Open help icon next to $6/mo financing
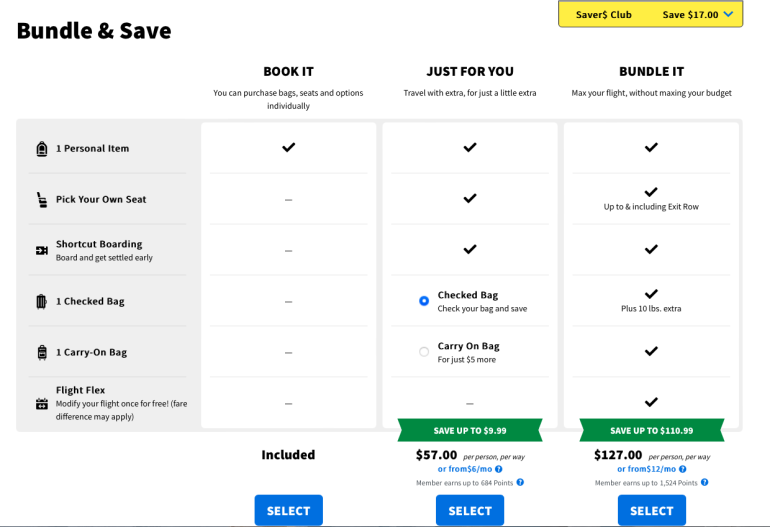 pyautogui.click(x=499, y=469)
